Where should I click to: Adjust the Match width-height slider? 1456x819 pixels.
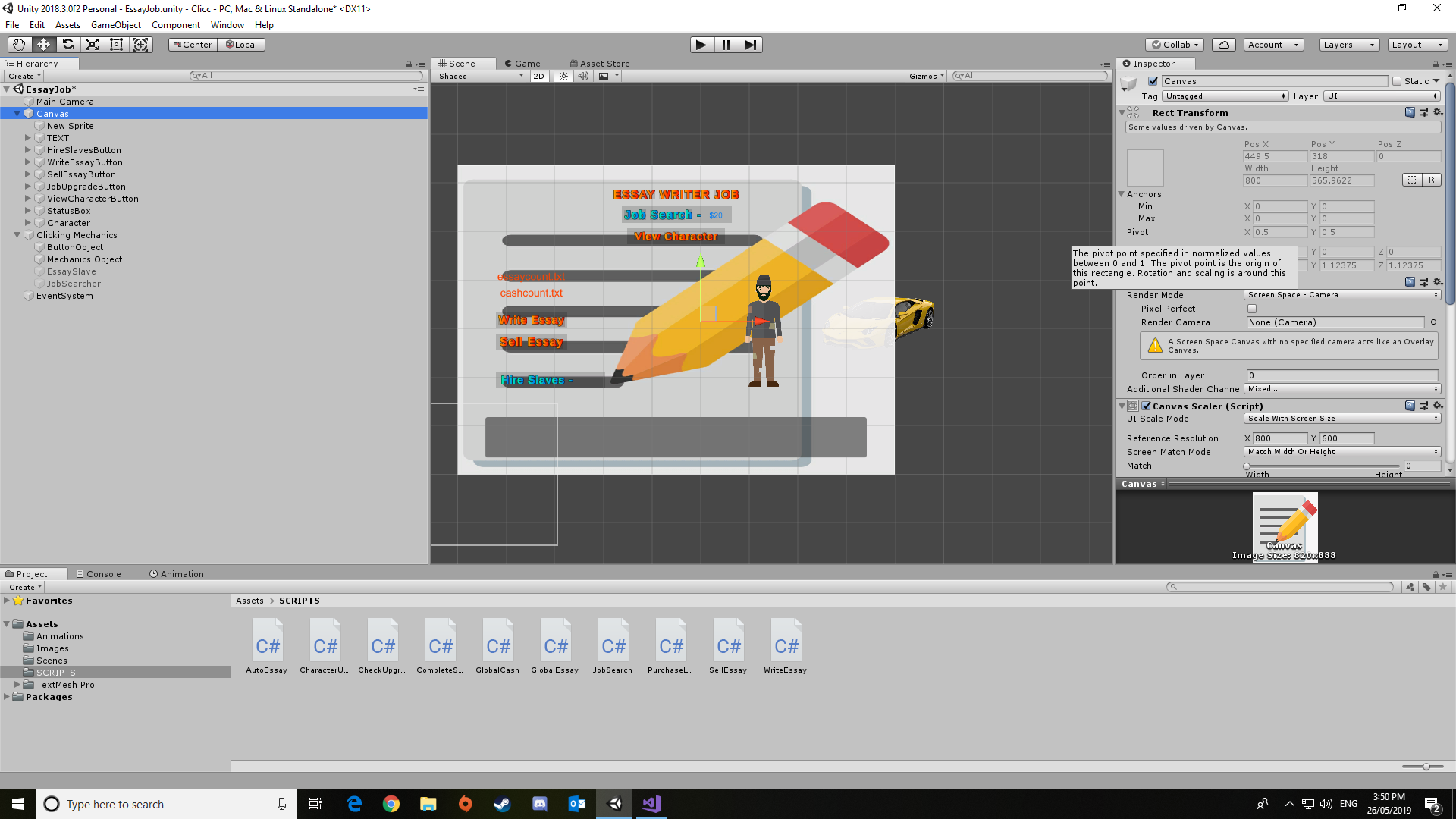[x=1323, y=466]
